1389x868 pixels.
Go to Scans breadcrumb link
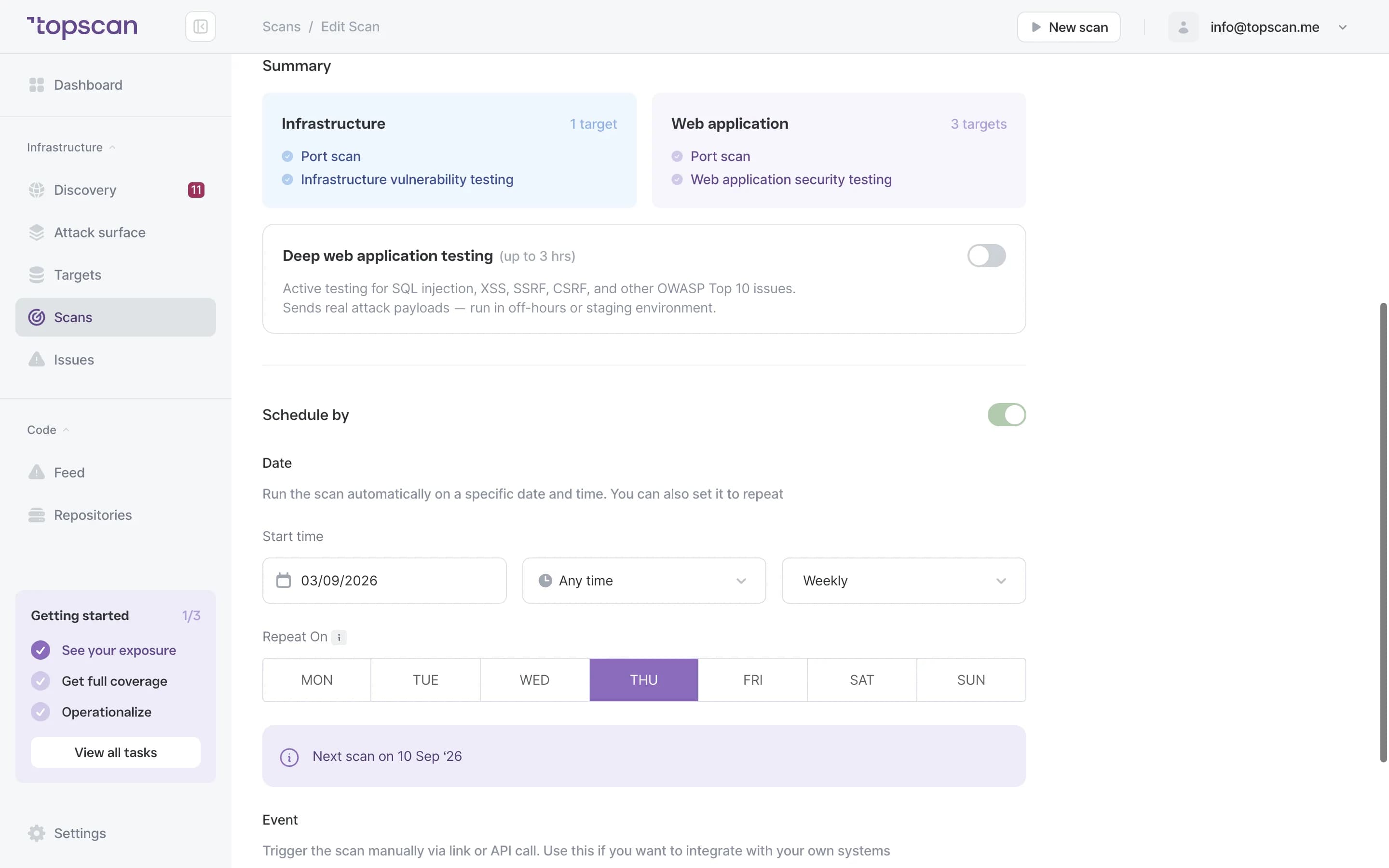[281, 27]
